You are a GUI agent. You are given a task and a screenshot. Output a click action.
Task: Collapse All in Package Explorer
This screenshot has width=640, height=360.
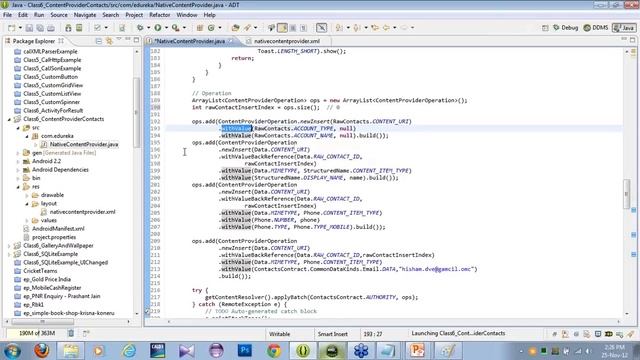coord(98,41)
